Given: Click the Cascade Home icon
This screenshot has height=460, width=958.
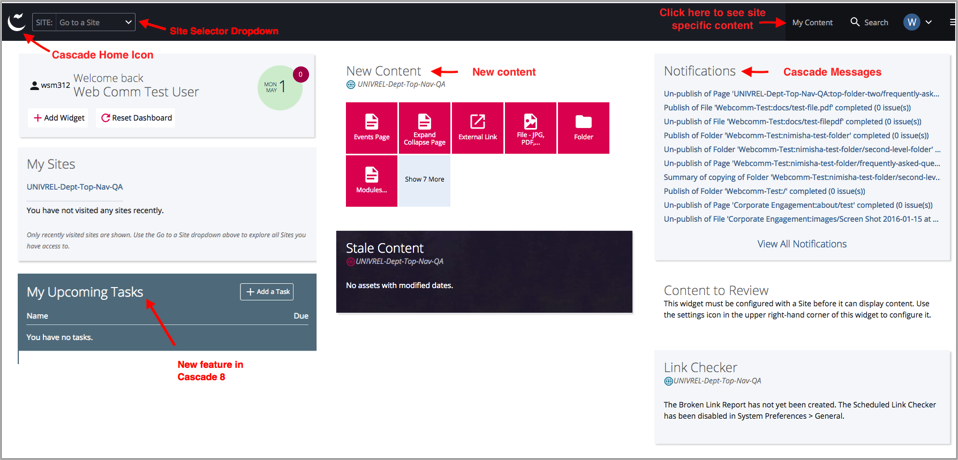Looking at the screenshot, I should coord(16,22).
